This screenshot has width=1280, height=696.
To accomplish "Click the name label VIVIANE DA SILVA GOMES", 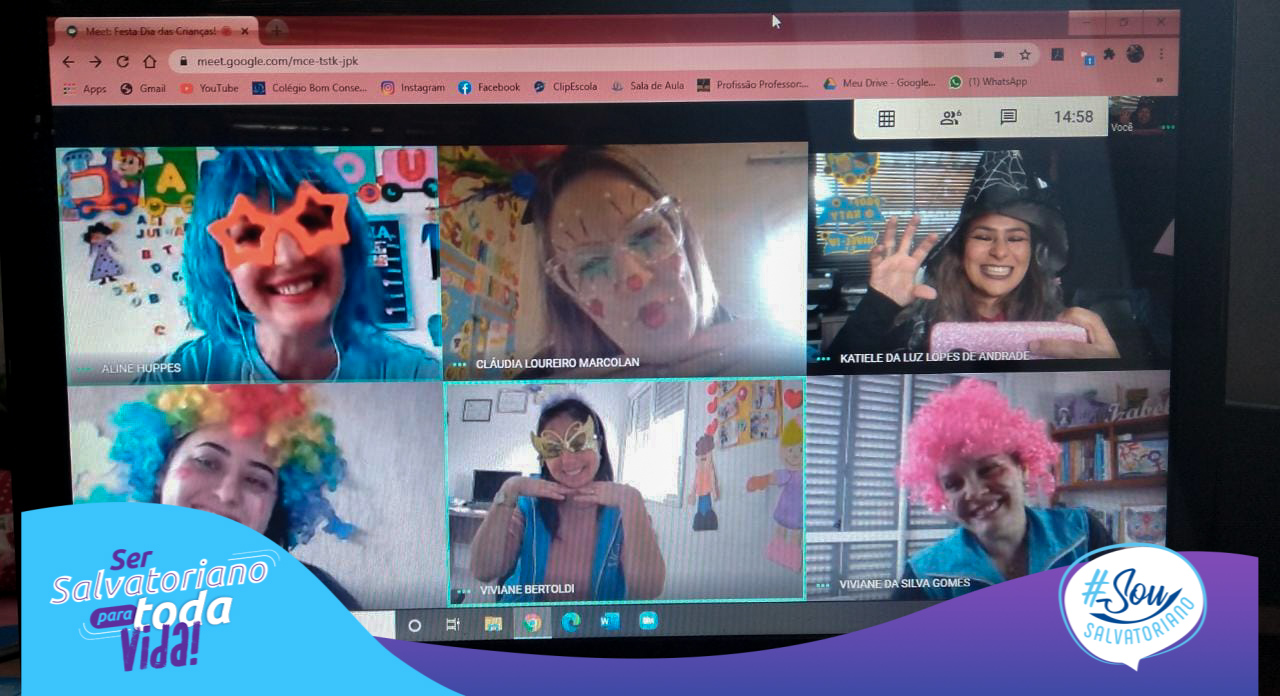I will point(905,583).
